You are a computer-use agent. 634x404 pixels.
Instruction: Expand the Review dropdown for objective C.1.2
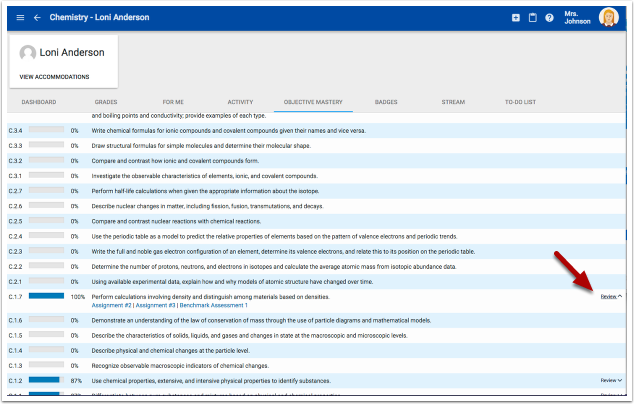tap(611, 381)
